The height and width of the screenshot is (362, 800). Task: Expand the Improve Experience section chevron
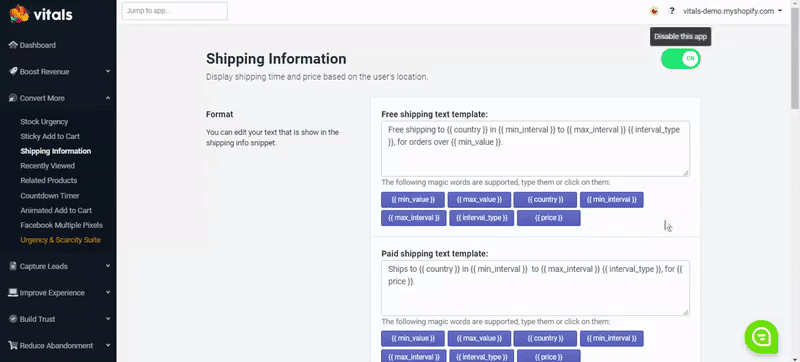(108, 293)
